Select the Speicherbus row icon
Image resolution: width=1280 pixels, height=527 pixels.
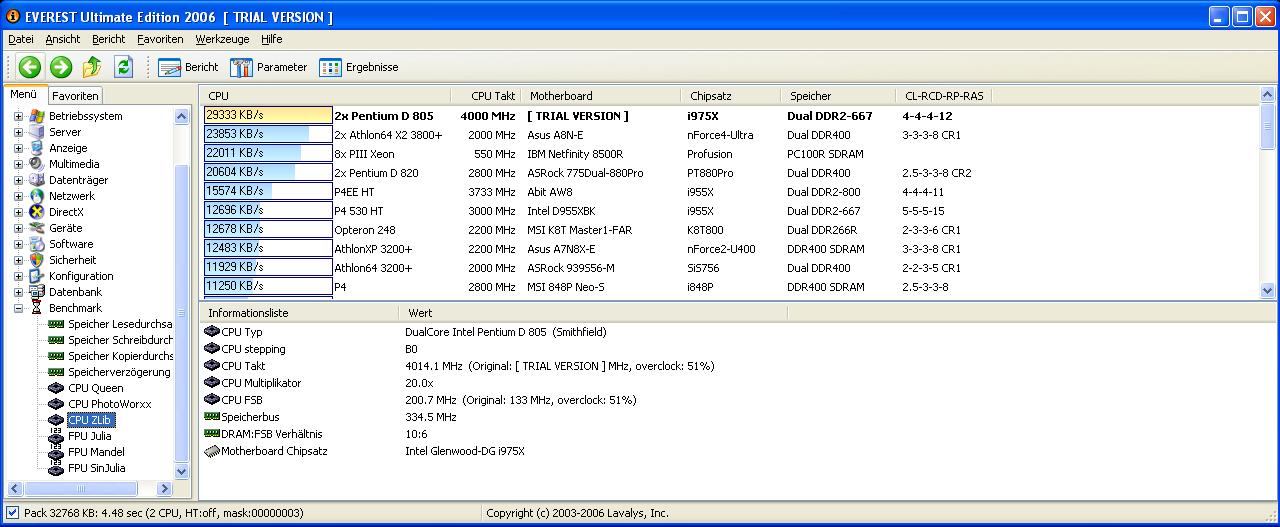[211, 417]
